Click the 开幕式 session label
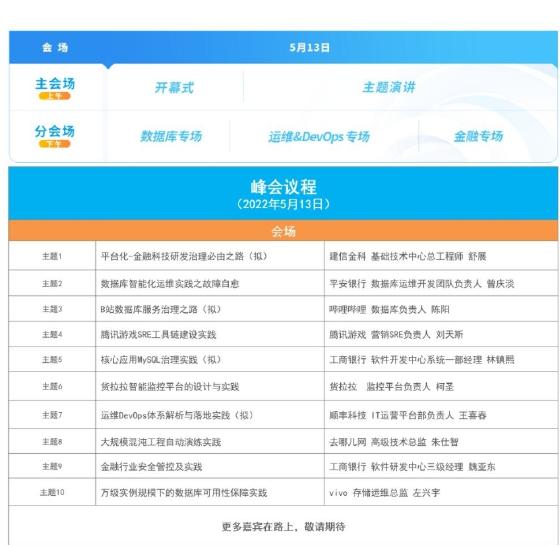 (x=174, y=87)
